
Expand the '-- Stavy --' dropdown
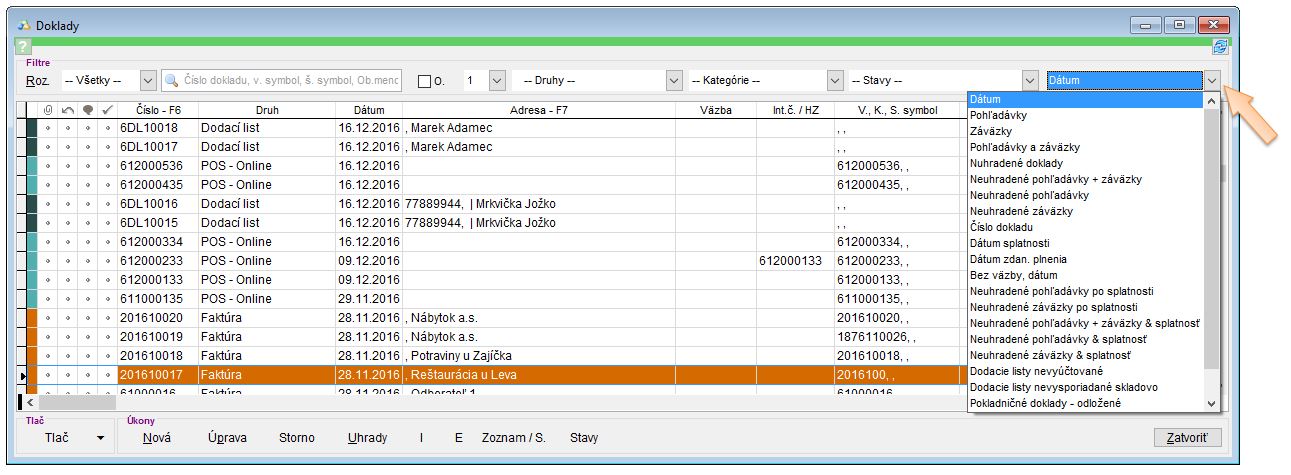click(1030, 80)
